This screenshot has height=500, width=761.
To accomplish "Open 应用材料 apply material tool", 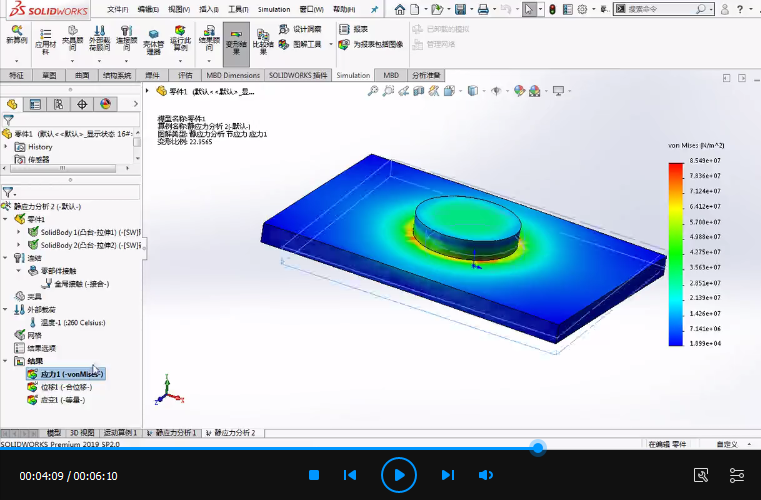I will coord(46,40).
